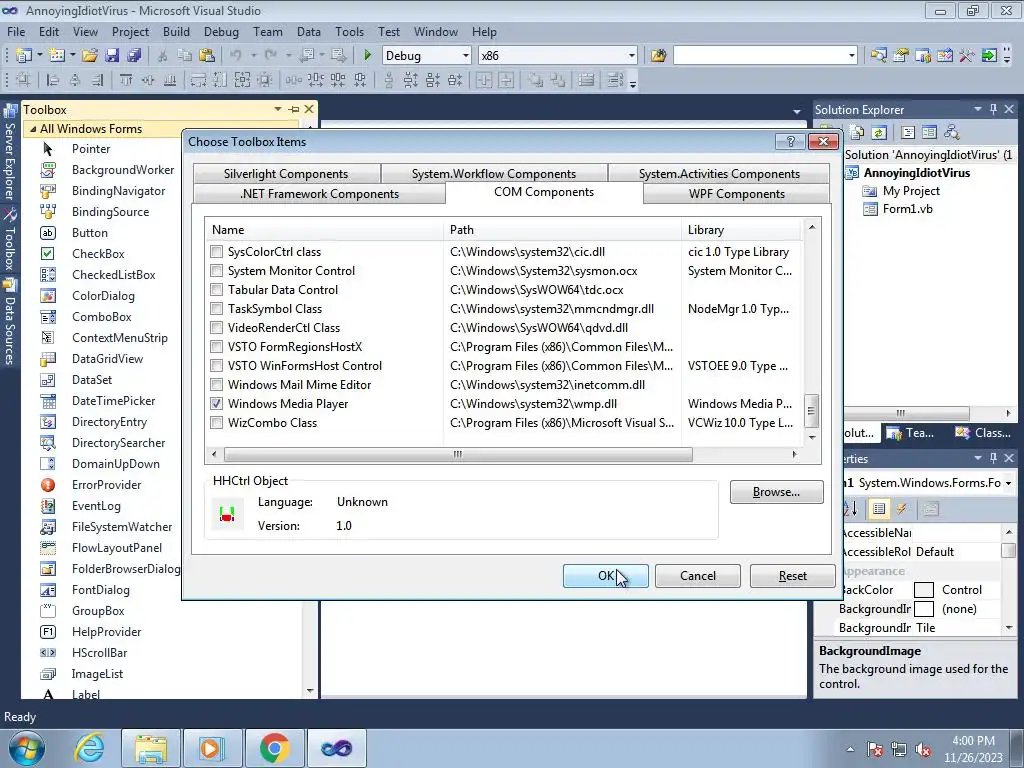This screenshot has width=1024, height=768.
Task: Open the Properties Window toolbar icon
Action: [x=901, y=56]
